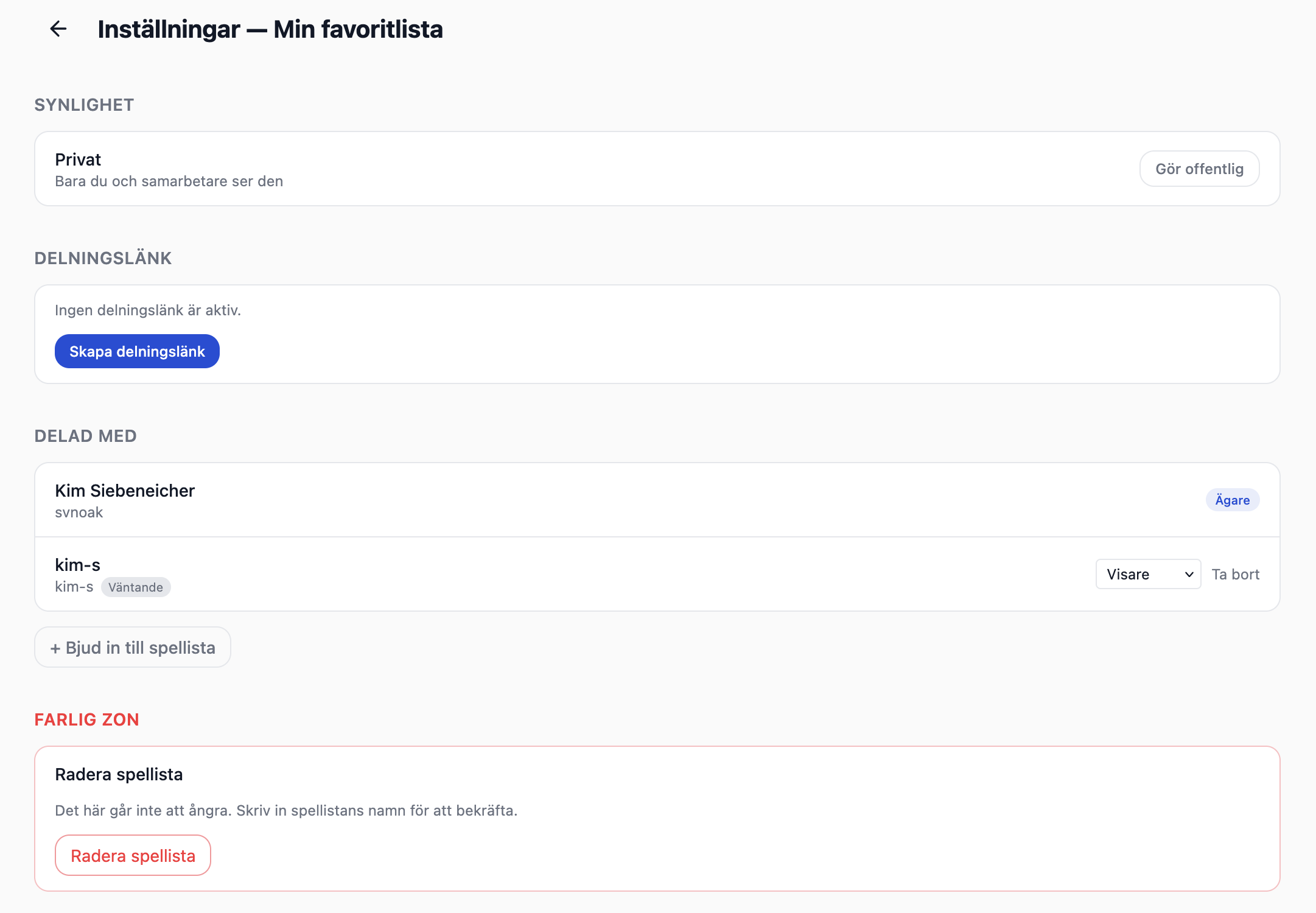Click the DELAD MED section heading
Image resolution: width=1316 pixels, height=913 pixels.
coord(85,436)
